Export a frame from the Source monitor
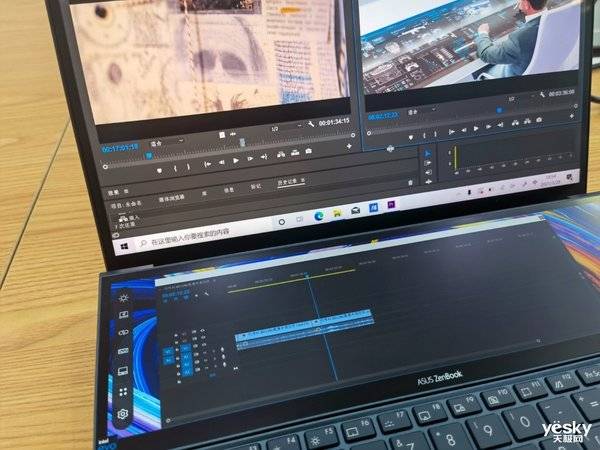Viewport: 600px width, 450px height. (x=308, y=151)
